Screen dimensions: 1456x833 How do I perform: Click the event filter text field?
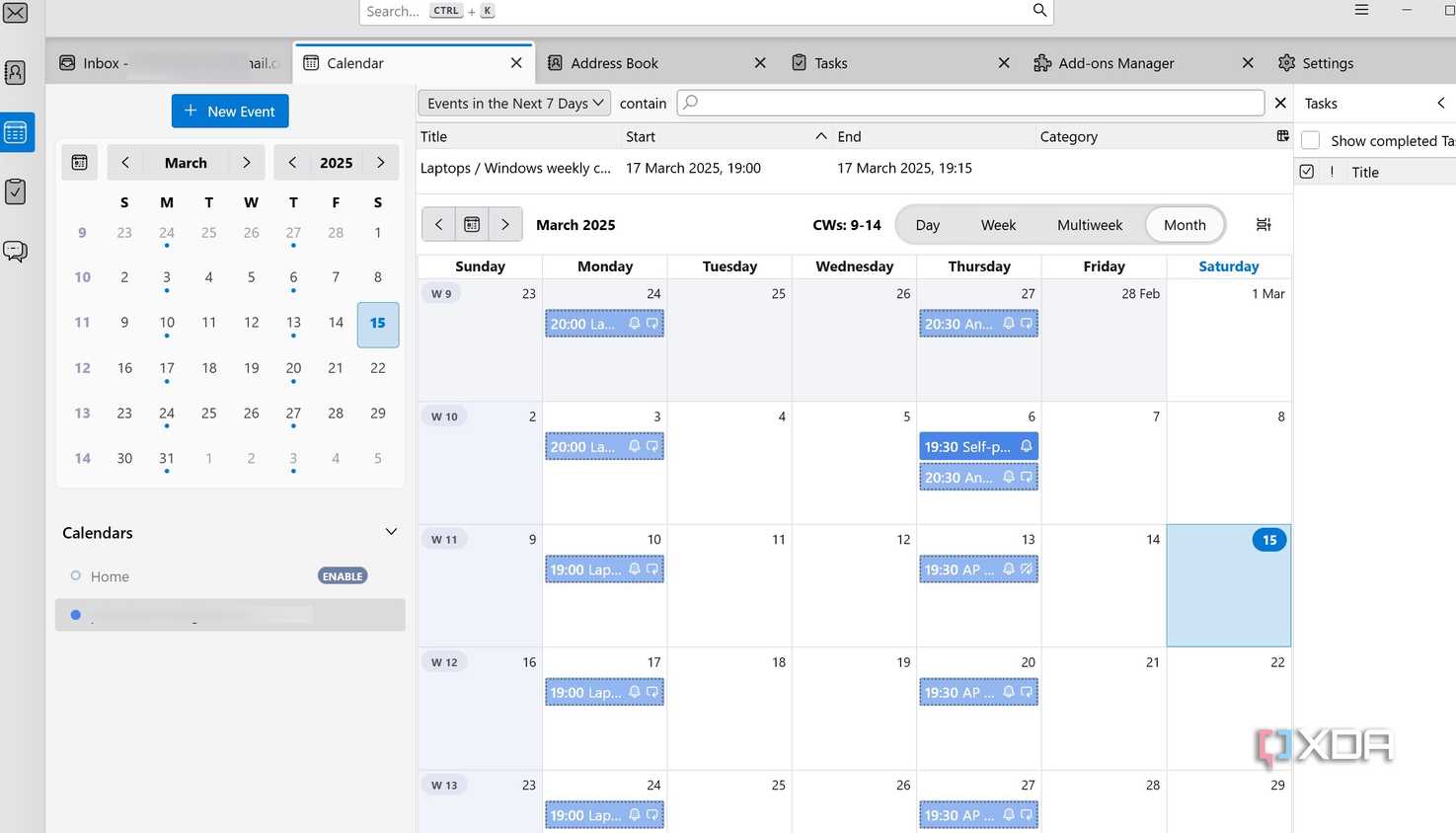point(970,103)
